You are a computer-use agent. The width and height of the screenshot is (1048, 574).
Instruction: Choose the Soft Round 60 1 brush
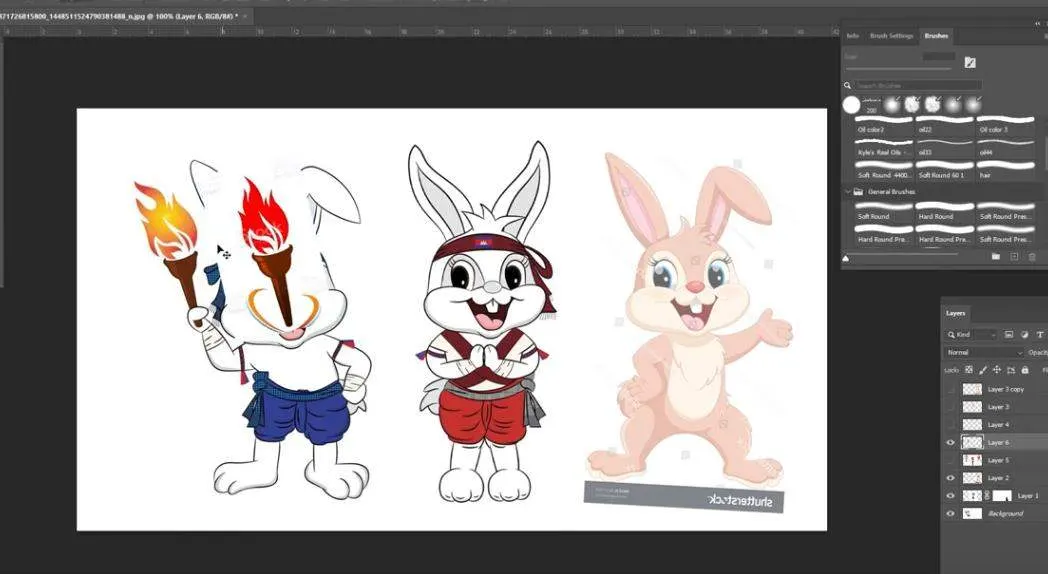coord(944,170)
